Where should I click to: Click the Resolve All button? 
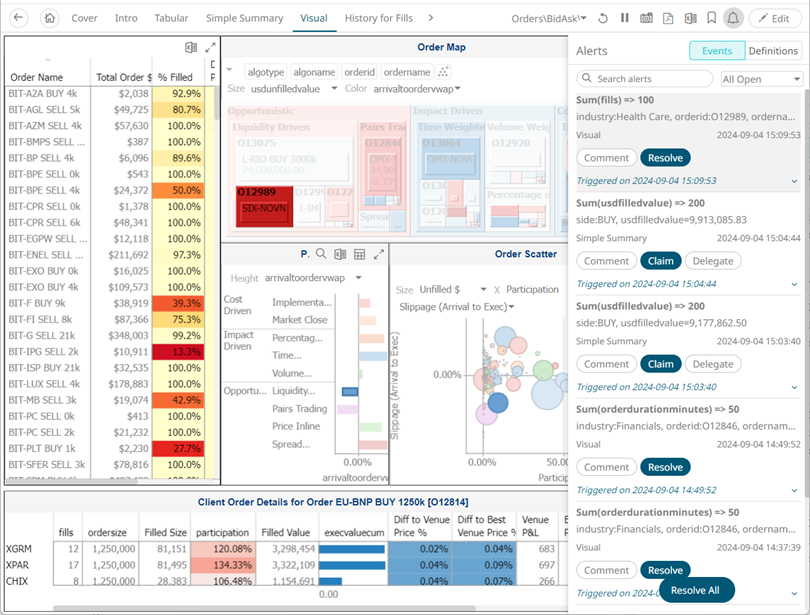coord(697,590)
